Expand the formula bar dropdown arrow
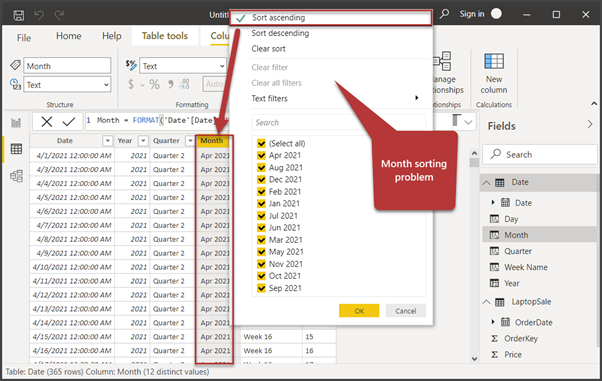The image size is (602, 381). 468,123
